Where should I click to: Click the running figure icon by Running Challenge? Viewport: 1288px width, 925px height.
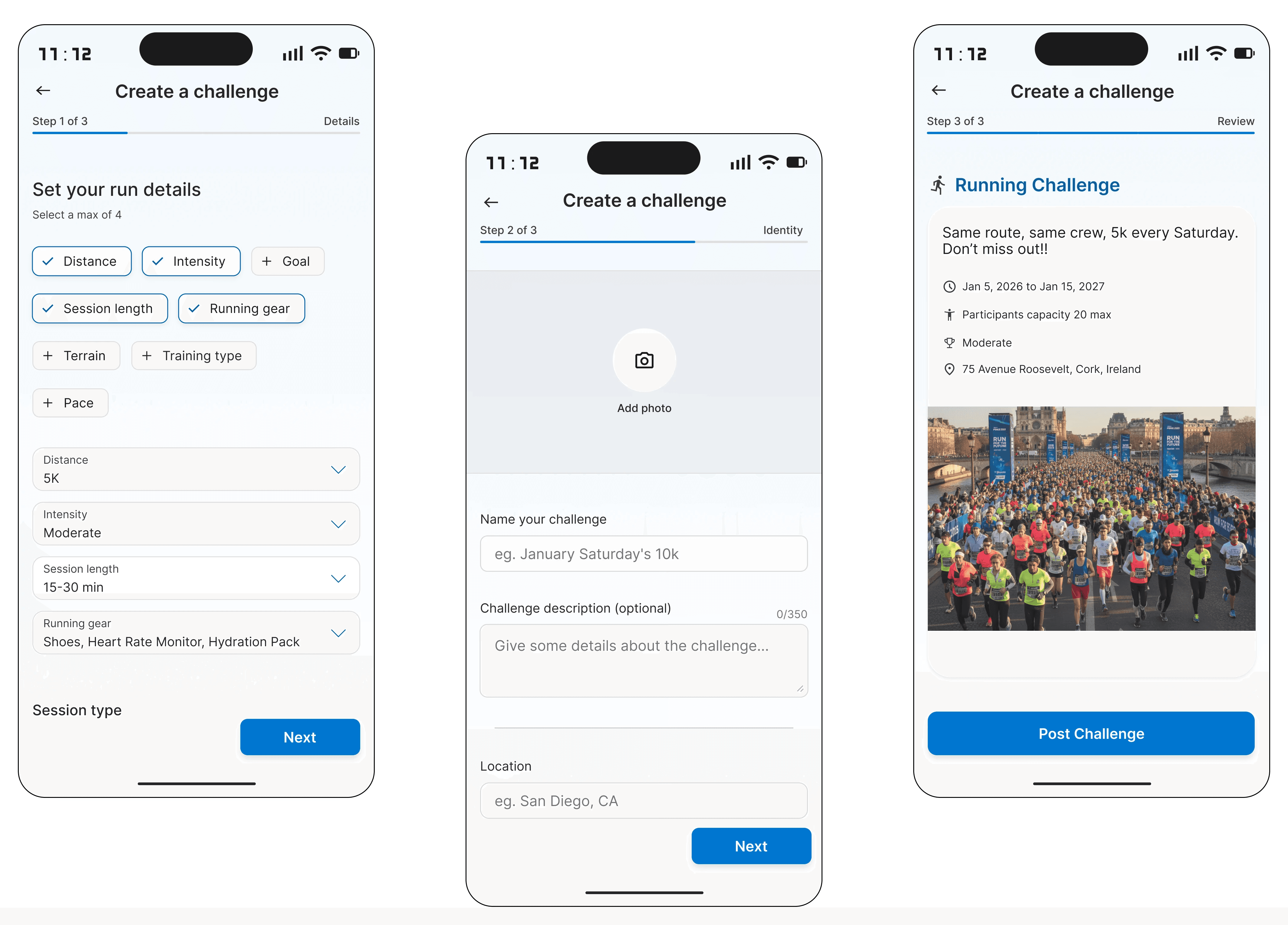pyautogui.click(x=938, y=185)
